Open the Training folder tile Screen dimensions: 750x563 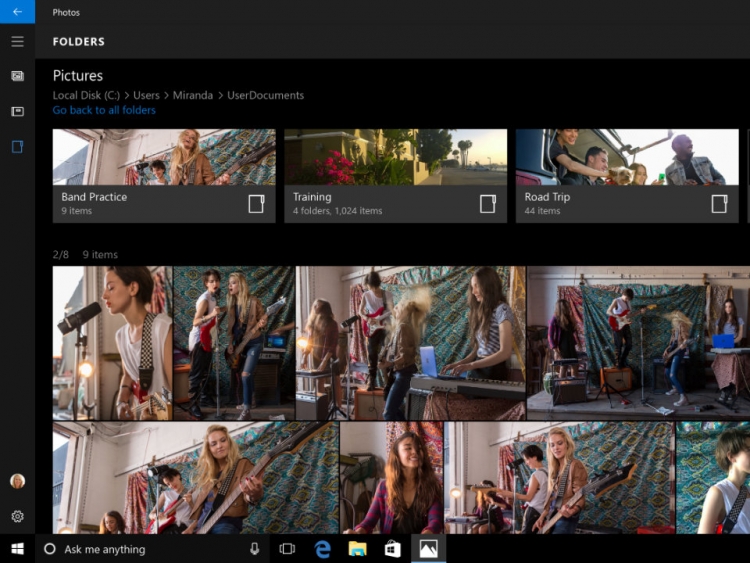[395, 176]
